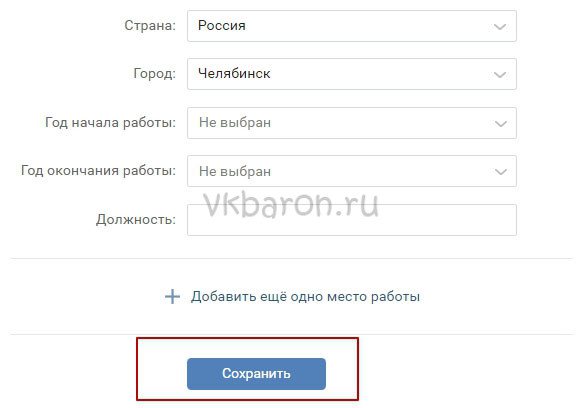583x408 pixels.
Task: Click the vkbaron.ru watermark text
Action: pos(291,204)
